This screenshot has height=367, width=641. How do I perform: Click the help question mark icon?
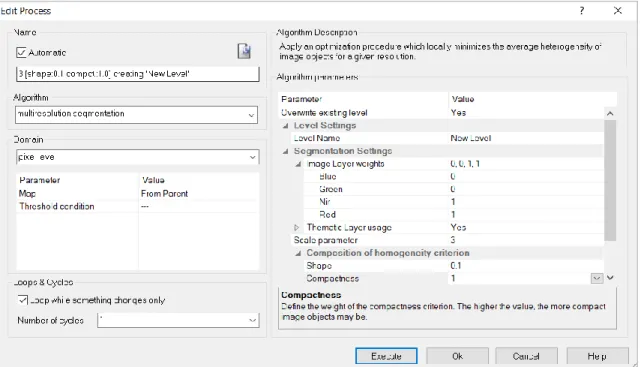click(582, 11)
